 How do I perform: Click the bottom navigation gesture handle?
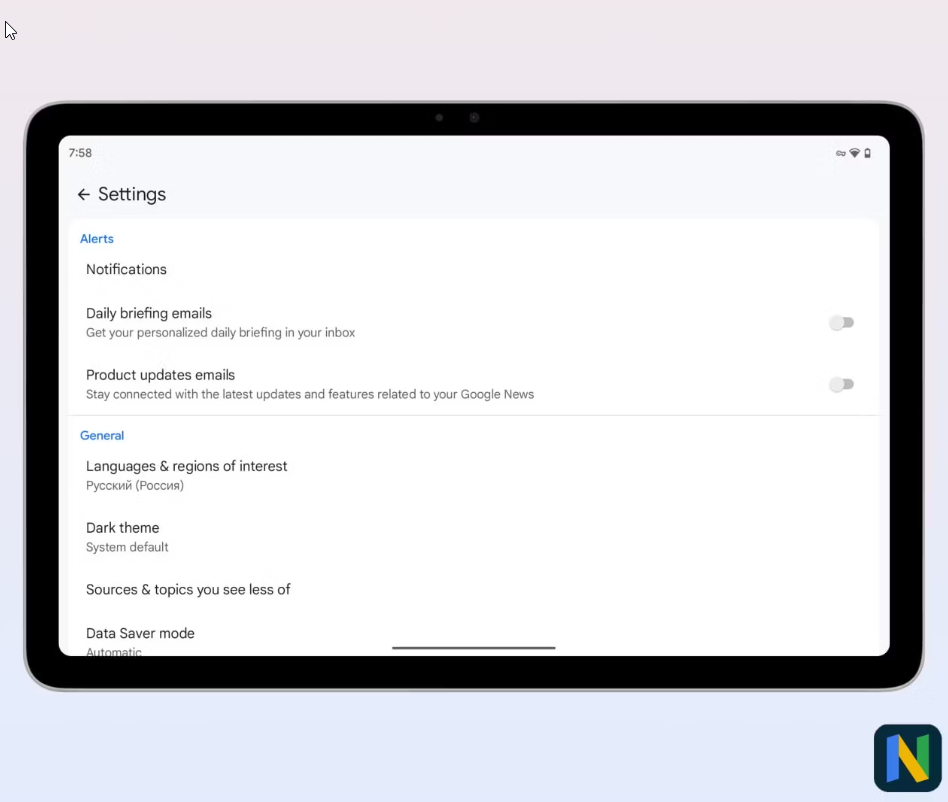click(474, 648)
